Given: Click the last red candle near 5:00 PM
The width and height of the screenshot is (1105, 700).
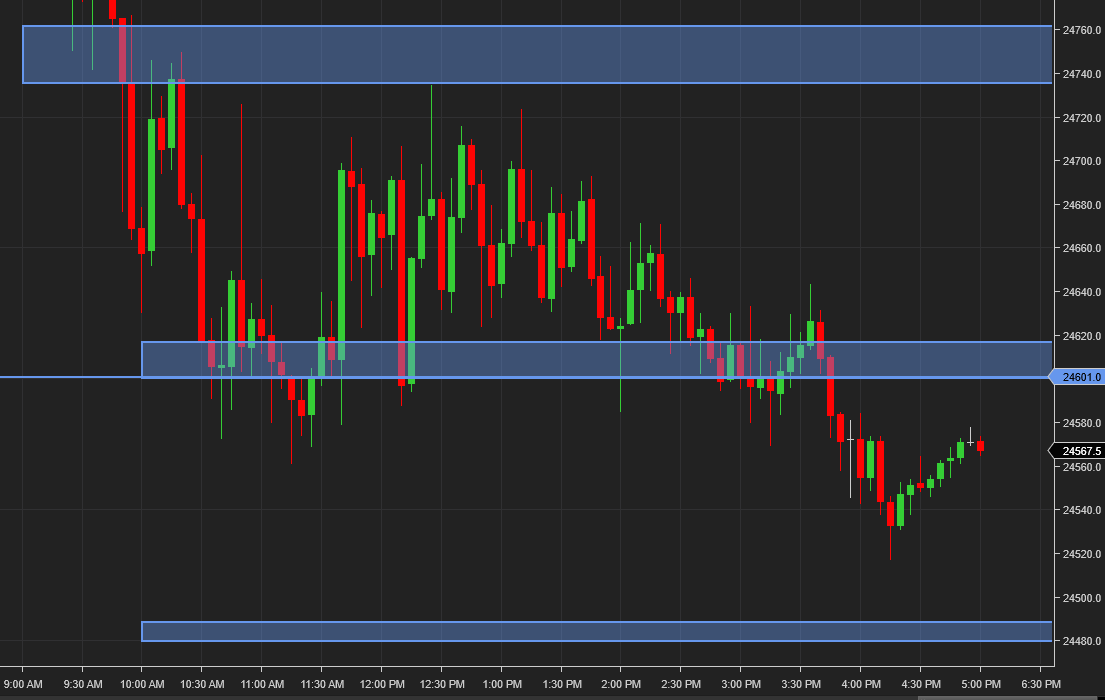Looking at the screenshot, I should [980, 446].
